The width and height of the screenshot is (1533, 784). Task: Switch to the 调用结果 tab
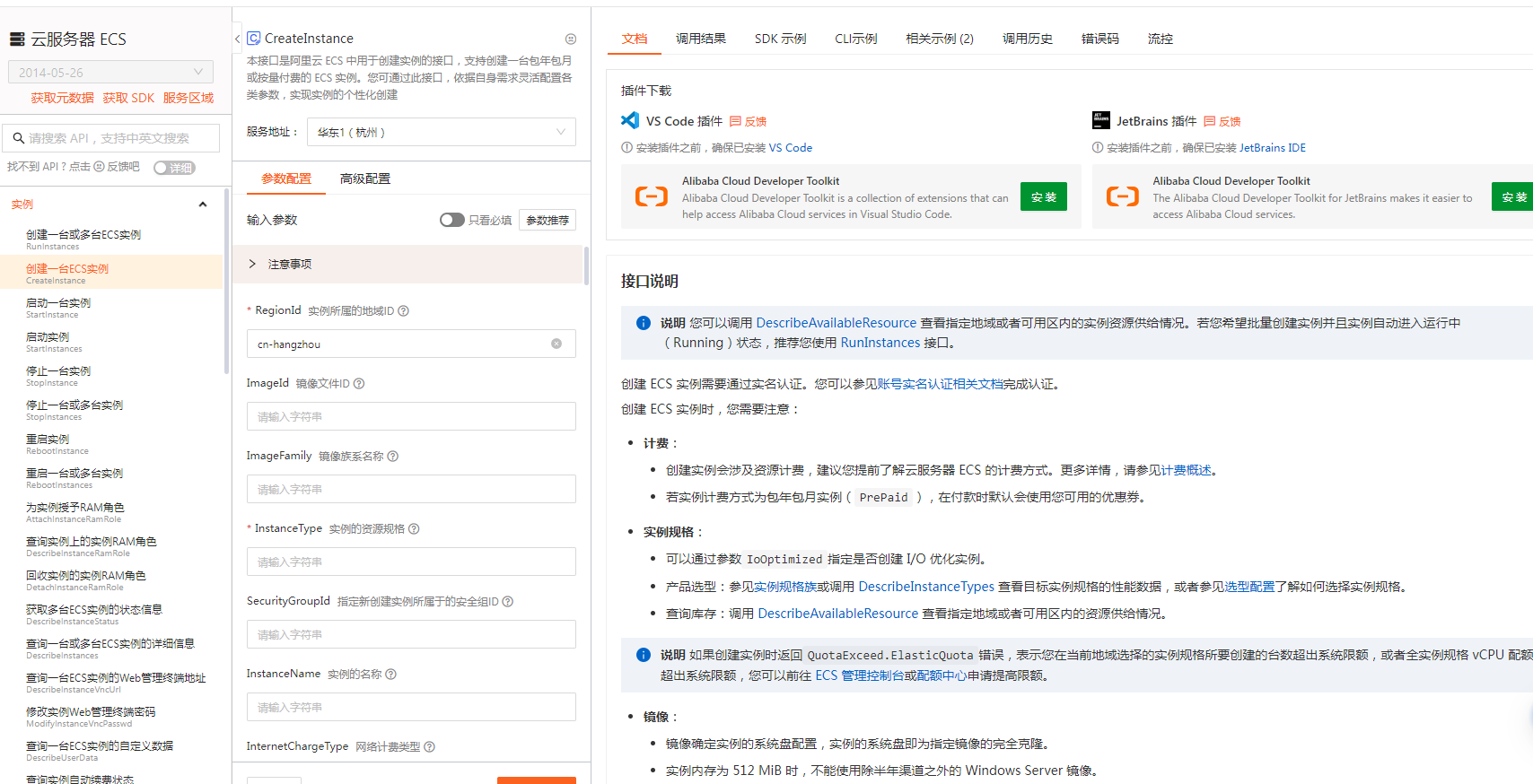pos(701,39)
